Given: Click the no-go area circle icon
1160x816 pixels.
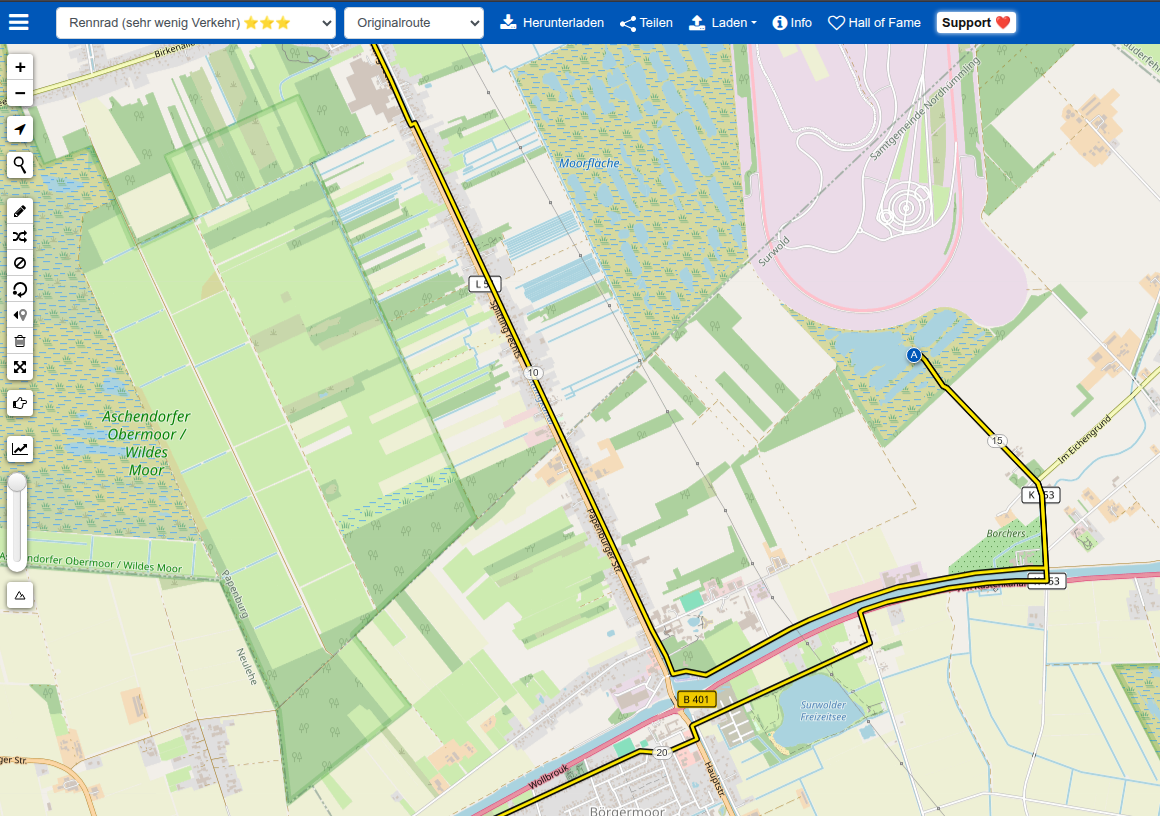Looking at the screenshot, I should click(x=20, y=263).
